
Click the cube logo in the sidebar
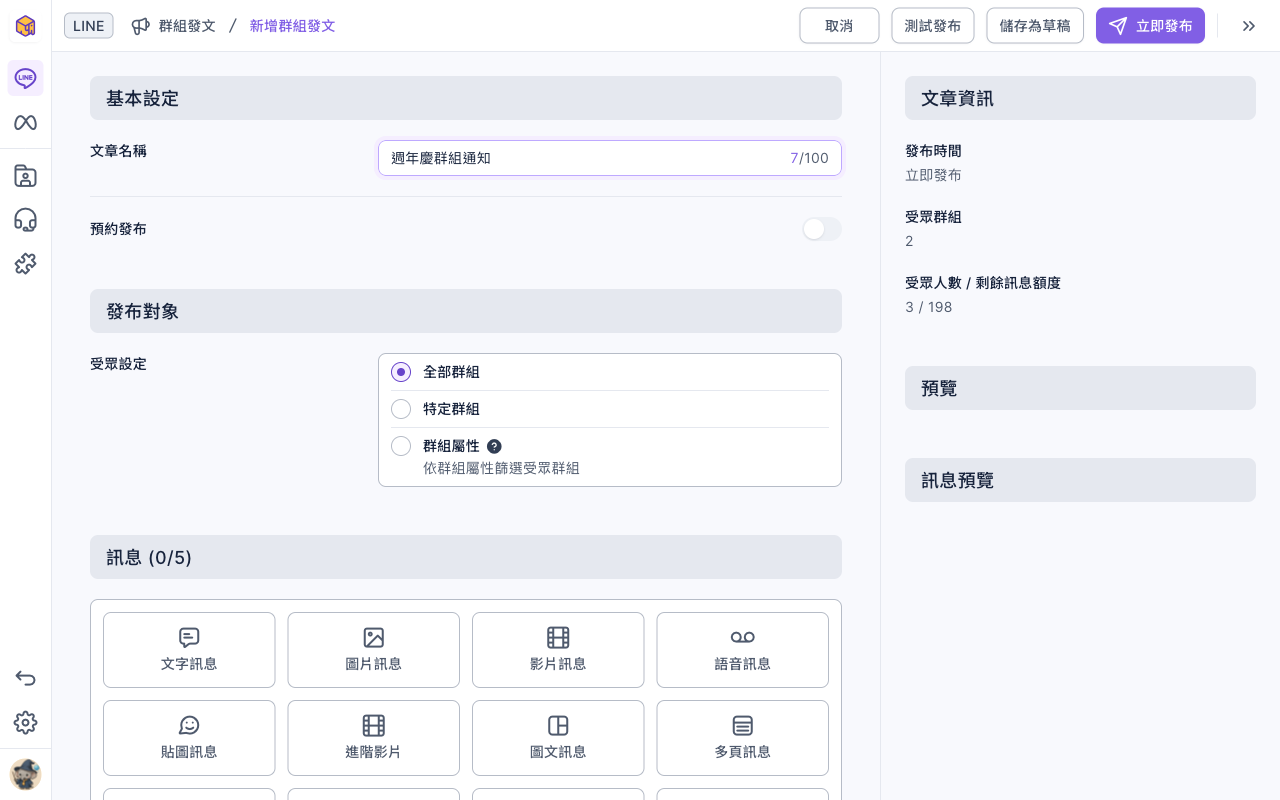click(x=25, y=26)
